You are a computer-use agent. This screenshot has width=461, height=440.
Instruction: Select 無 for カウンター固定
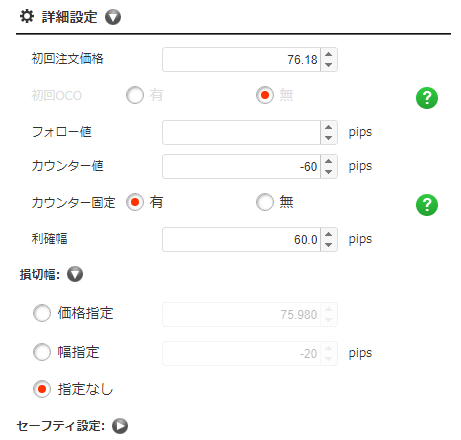(265, 202)
